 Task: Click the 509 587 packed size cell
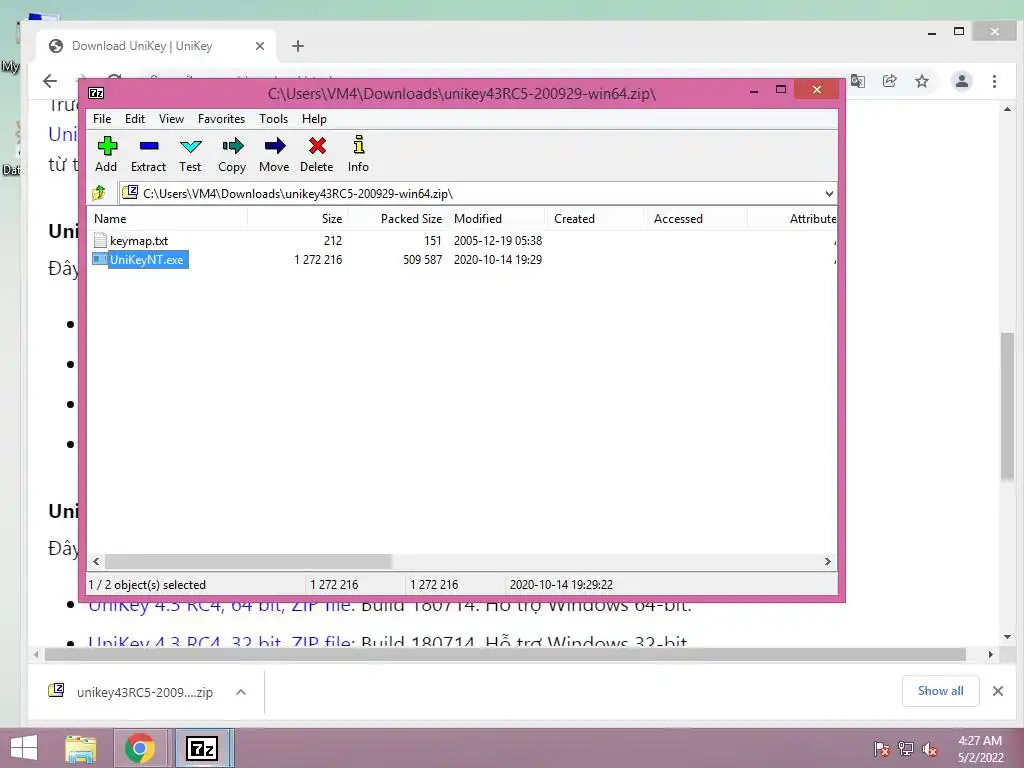[423, 260]
